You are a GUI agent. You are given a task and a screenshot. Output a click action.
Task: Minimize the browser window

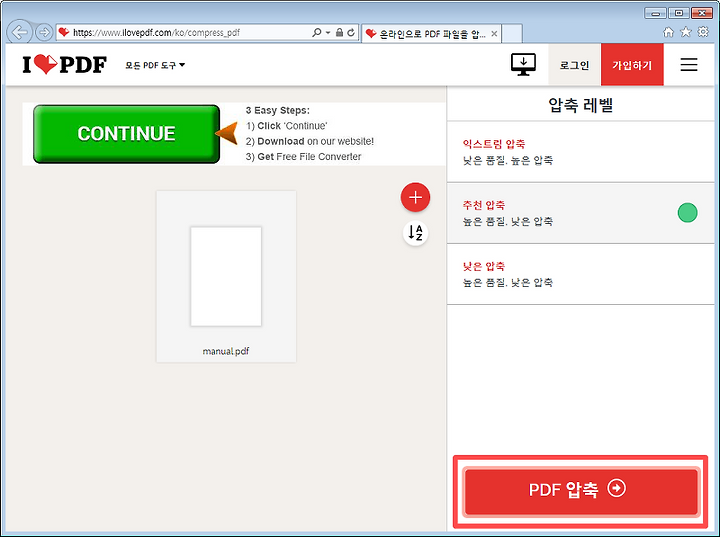[x=655, y=13]
